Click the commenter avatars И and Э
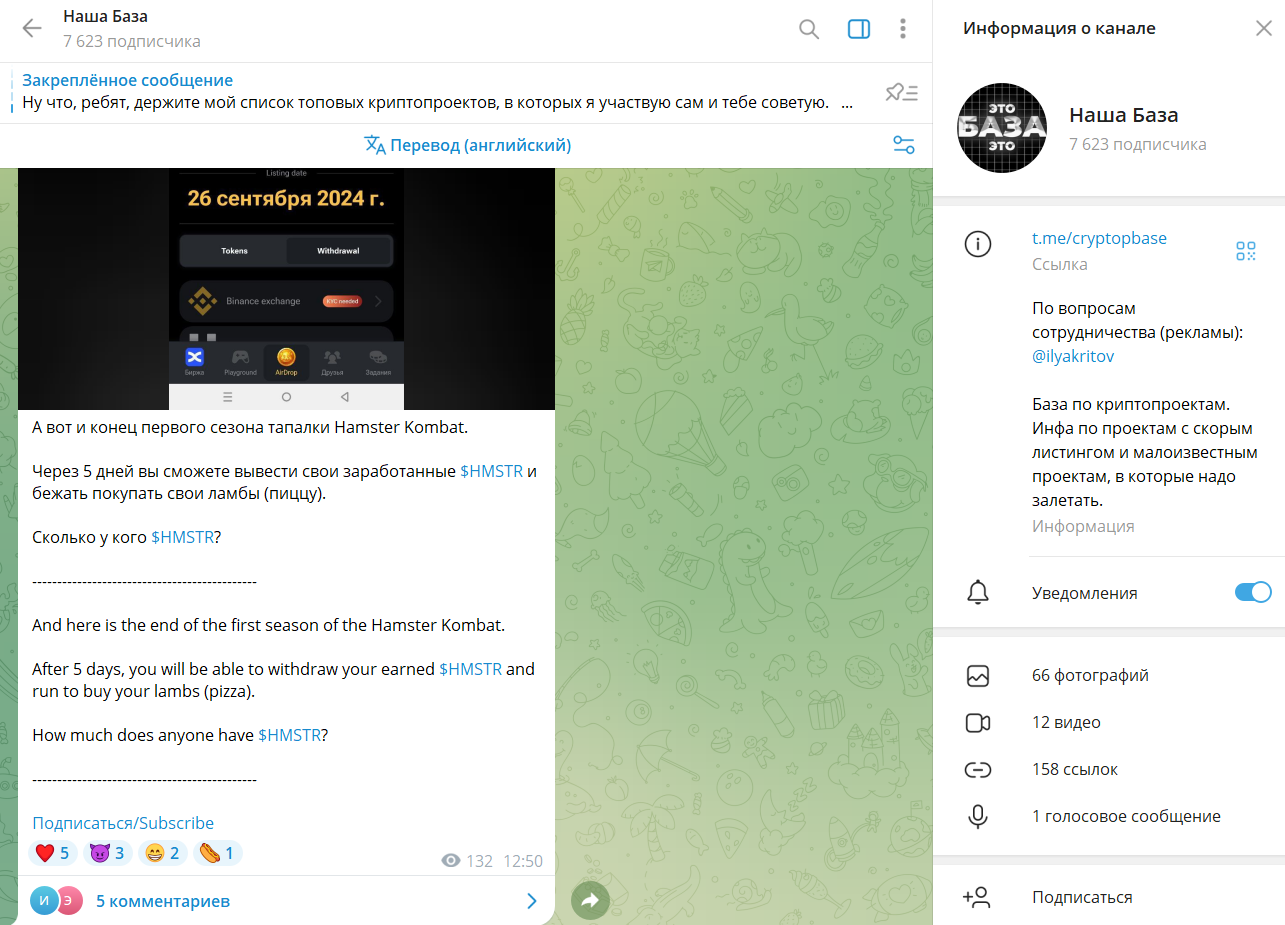The width and height of the screenshot is (1285, 925). 56,901
